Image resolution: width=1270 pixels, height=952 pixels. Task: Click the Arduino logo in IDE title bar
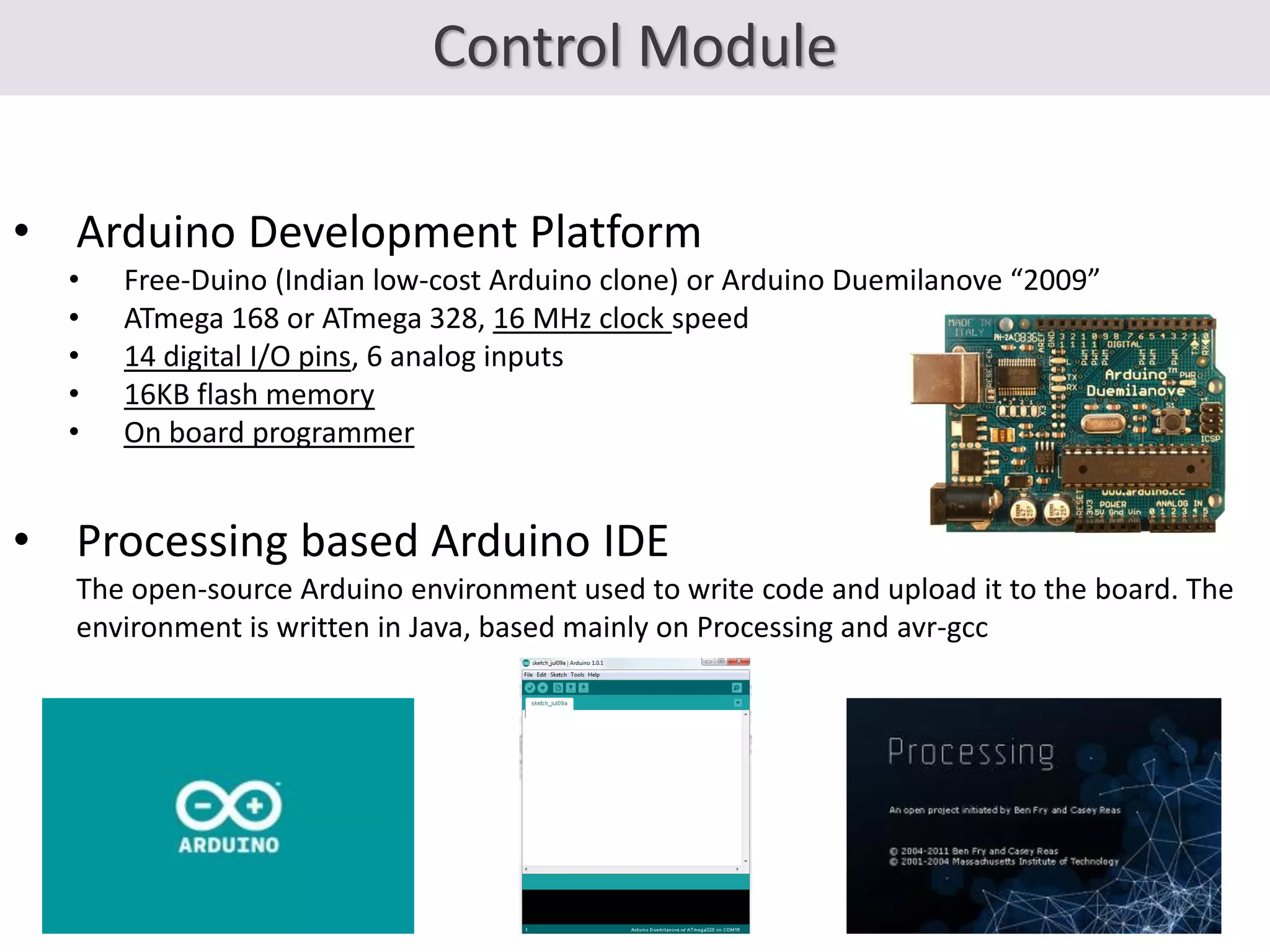(526, 663)
